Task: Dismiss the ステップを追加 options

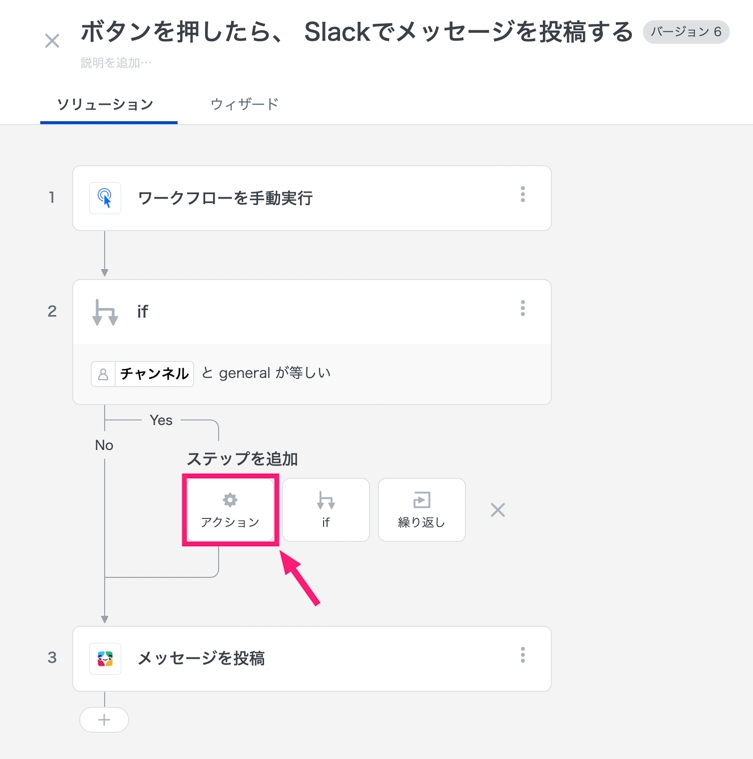Action: (x=498, y=510)
